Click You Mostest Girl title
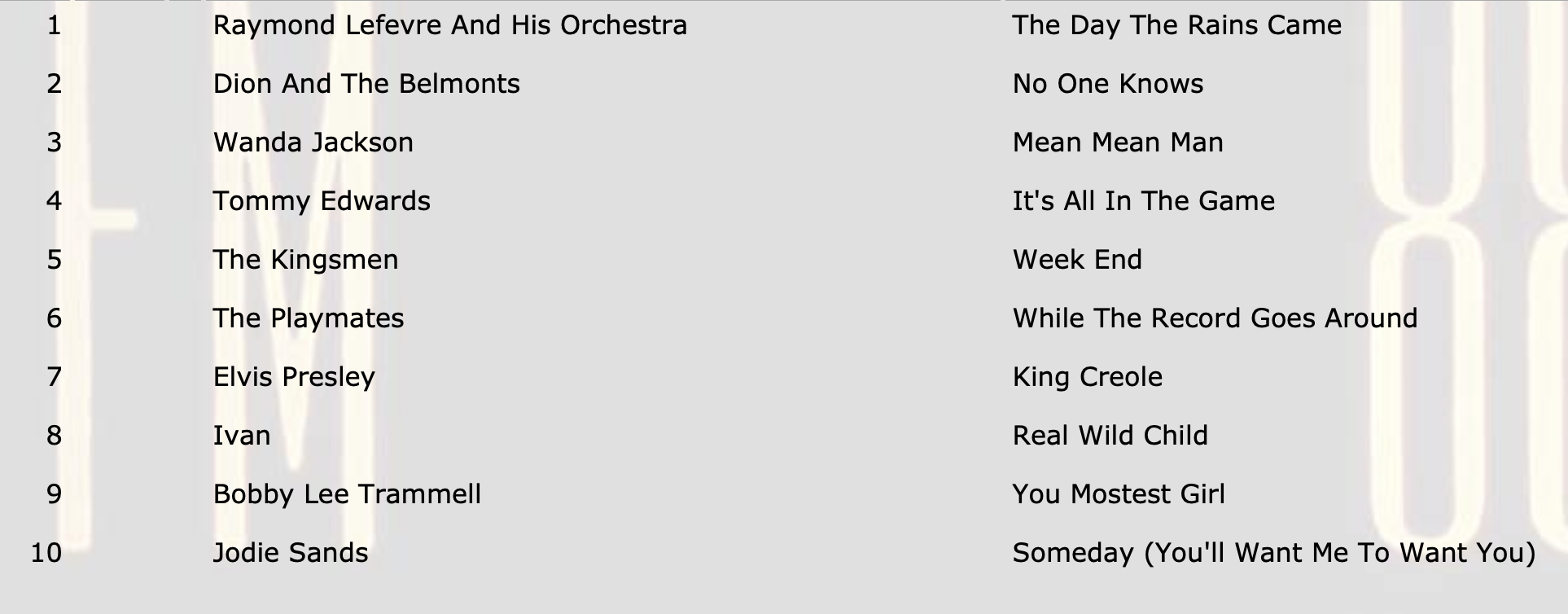 click(x=1119, y=494)
